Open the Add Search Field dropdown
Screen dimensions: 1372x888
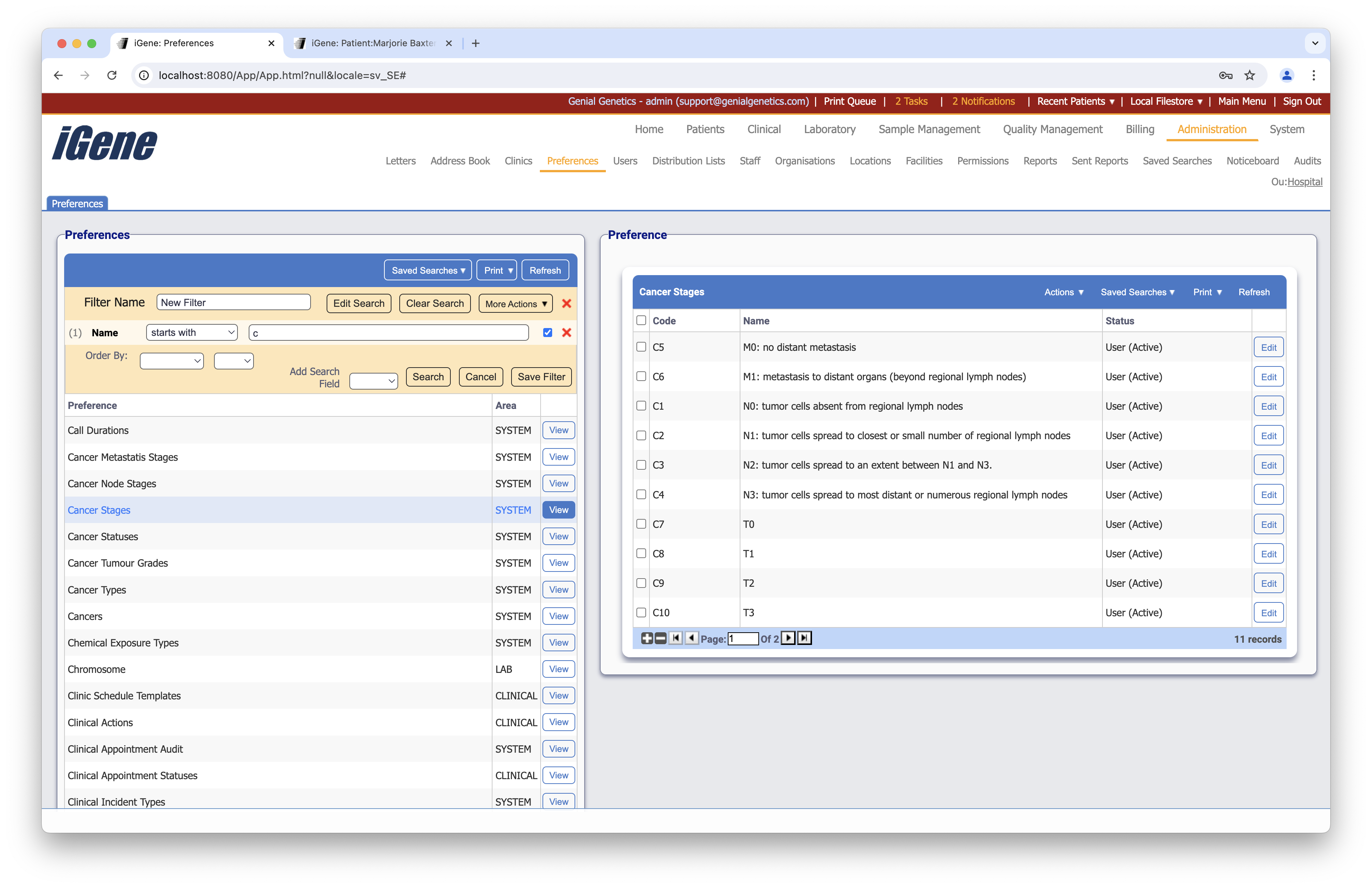374,381
